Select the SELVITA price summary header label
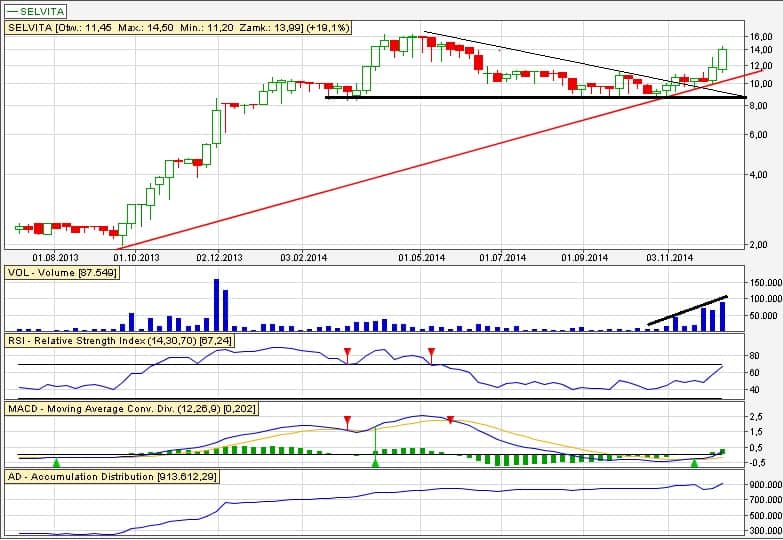Screen dimensions: 783x540 click(x=178, y=28)
